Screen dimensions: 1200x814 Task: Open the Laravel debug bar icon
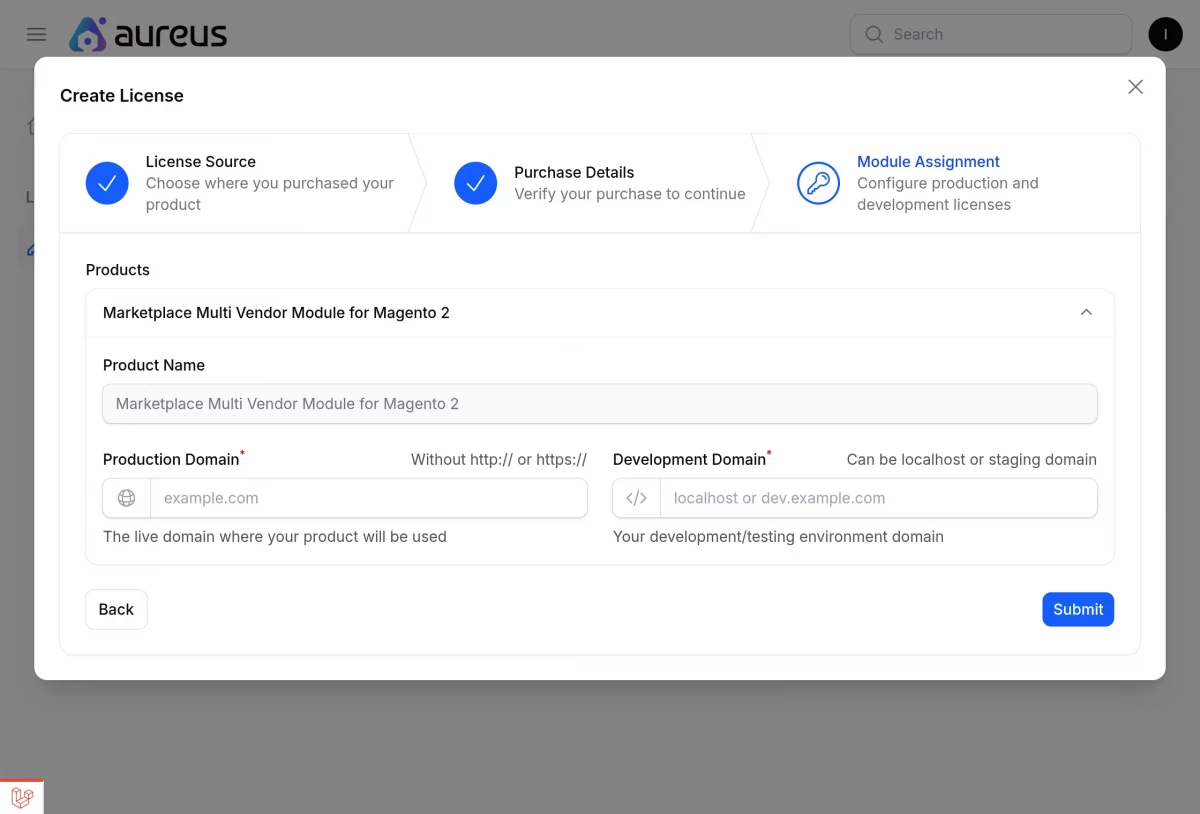pyautogui.click(x=22, y=797)
